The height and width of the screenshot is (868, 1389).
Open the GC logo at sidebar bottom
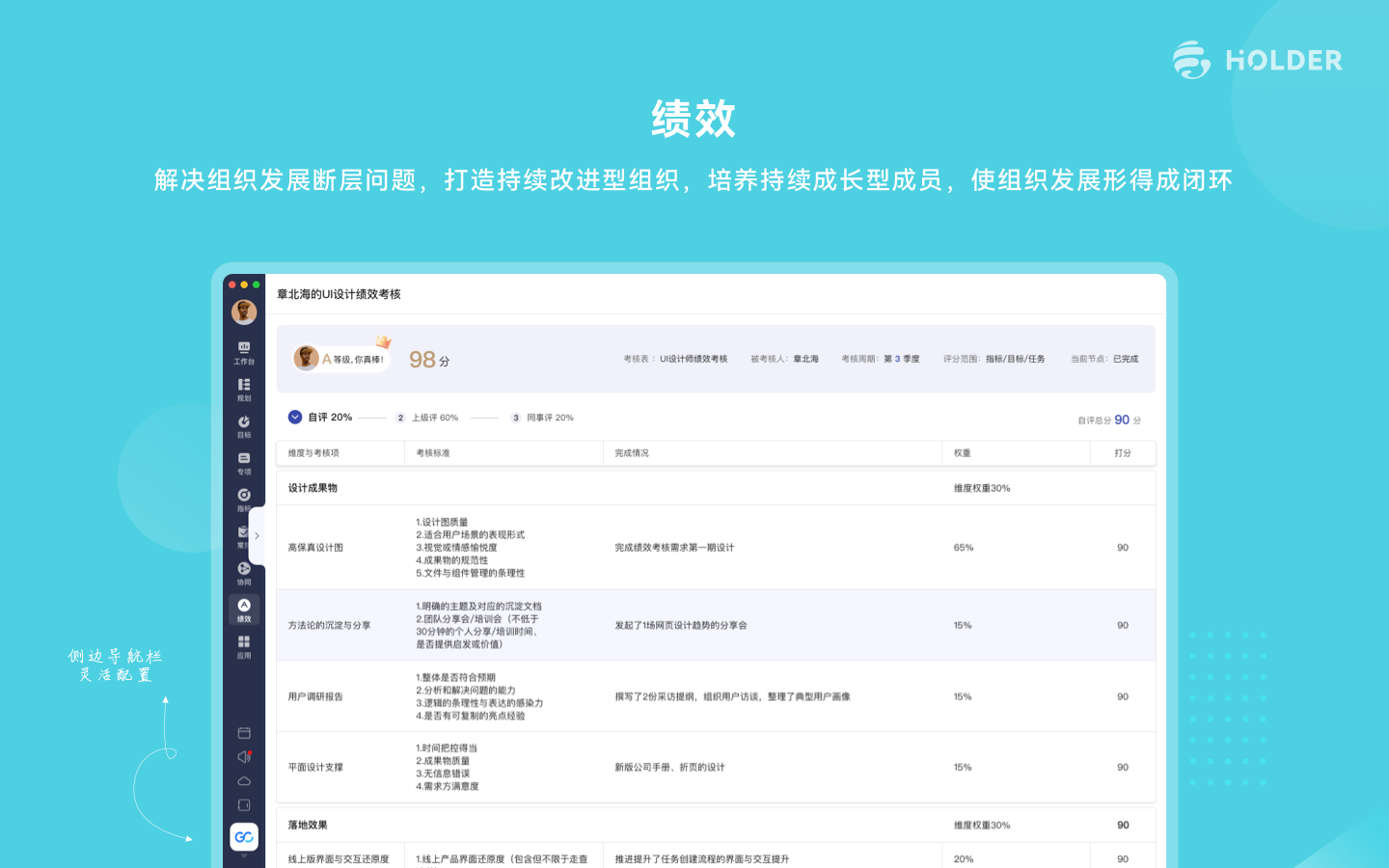[243, 837]
